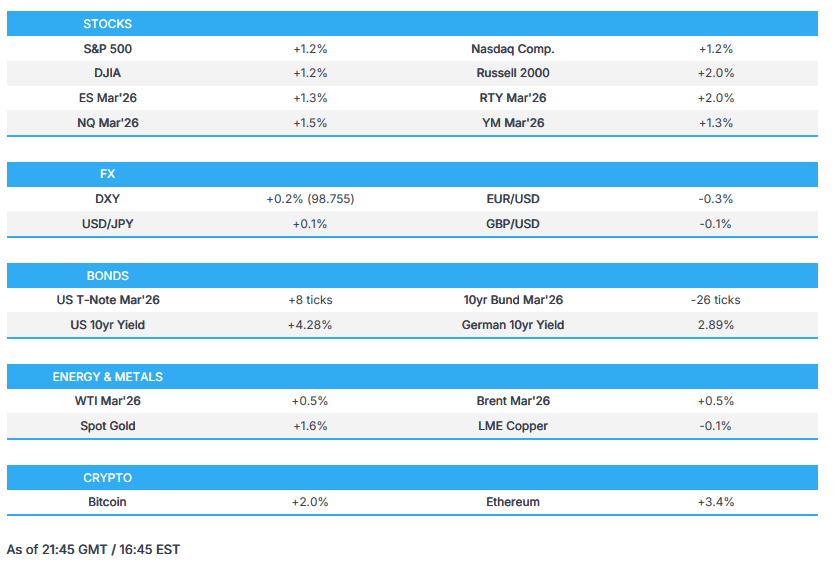Select the Spot Gold label
Screen dimensions: 836x564
click(x=107, y=426)
